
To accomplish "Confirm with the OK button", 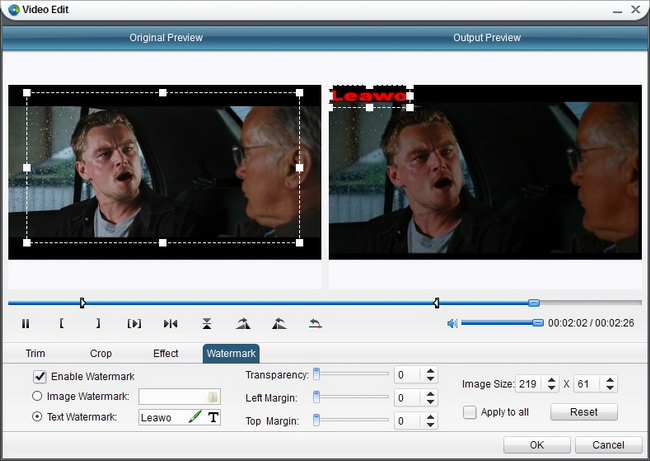I will coord(537,445).
